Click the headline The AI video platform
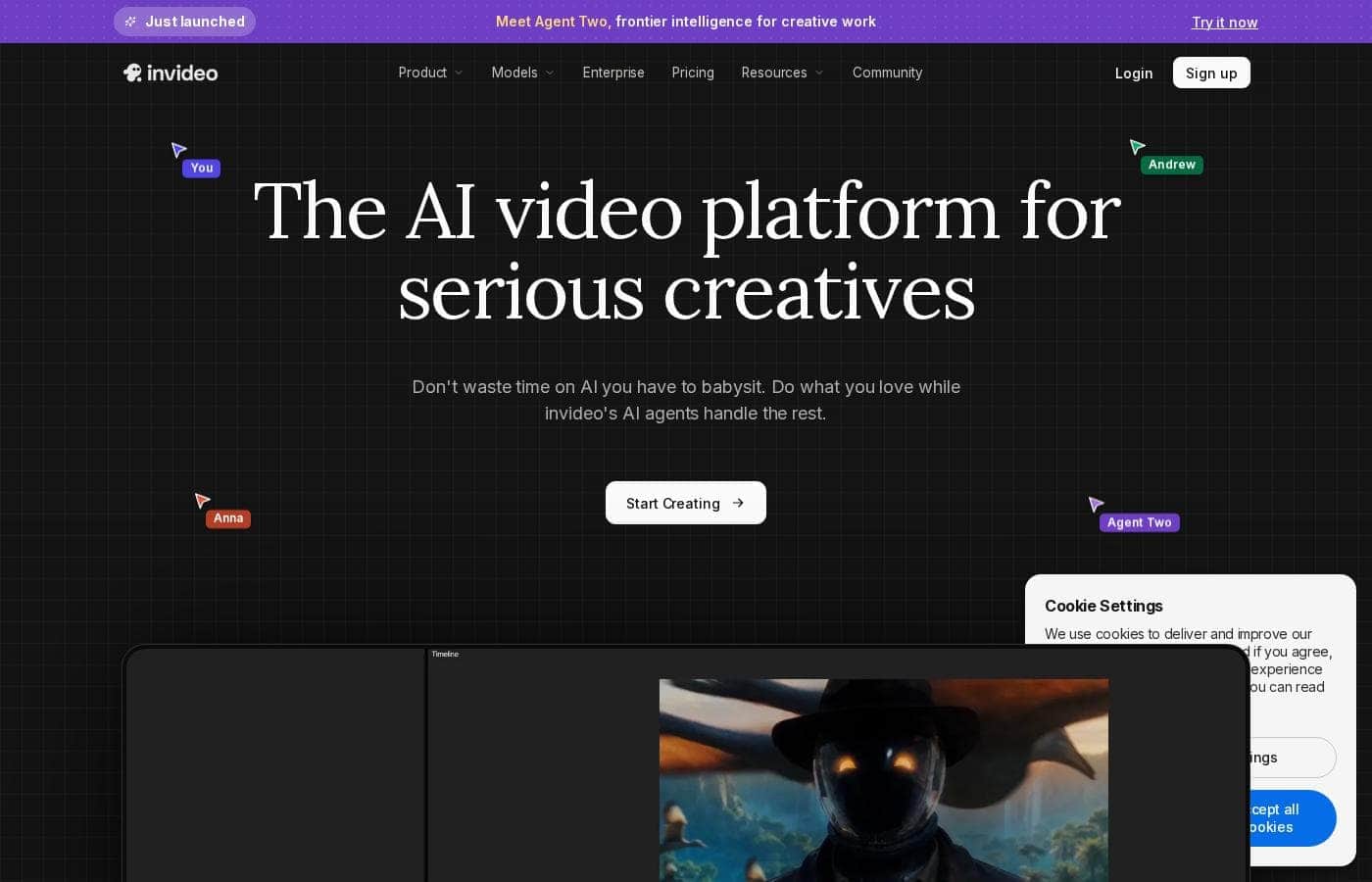Image resolution: width=1372 pixels, height=882 pixels. pos(686,251)
